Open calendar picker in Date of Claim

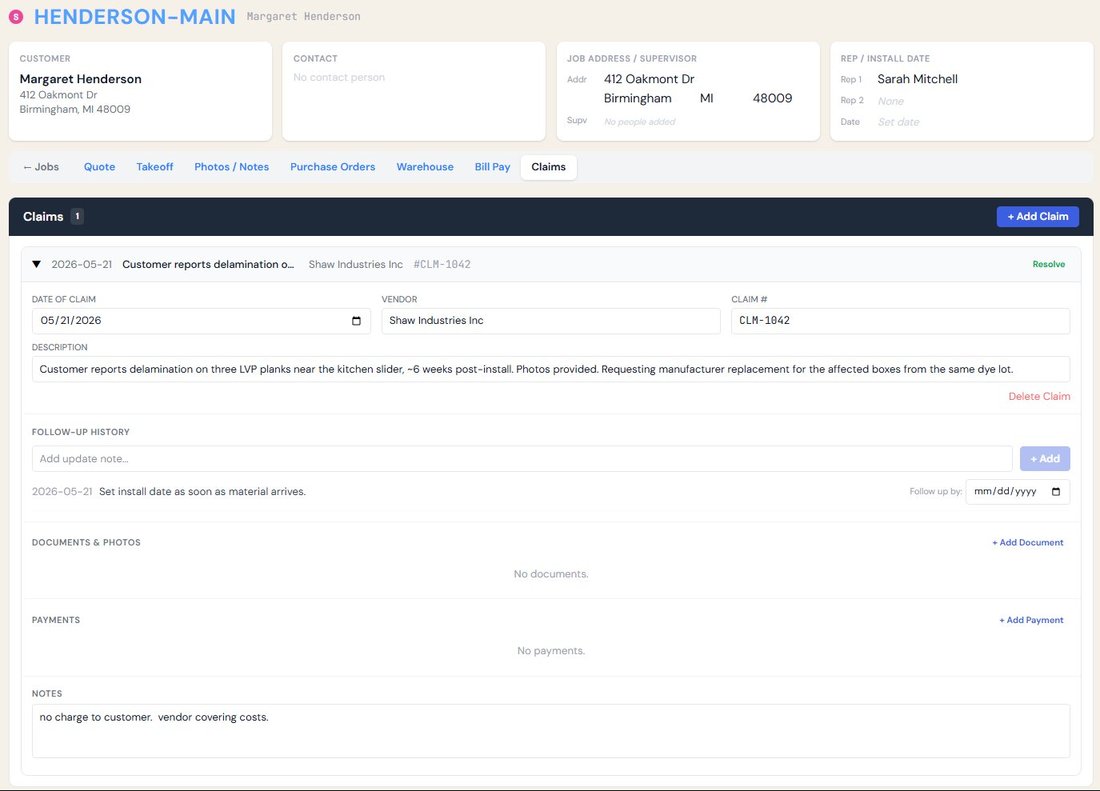click(356, 321)
